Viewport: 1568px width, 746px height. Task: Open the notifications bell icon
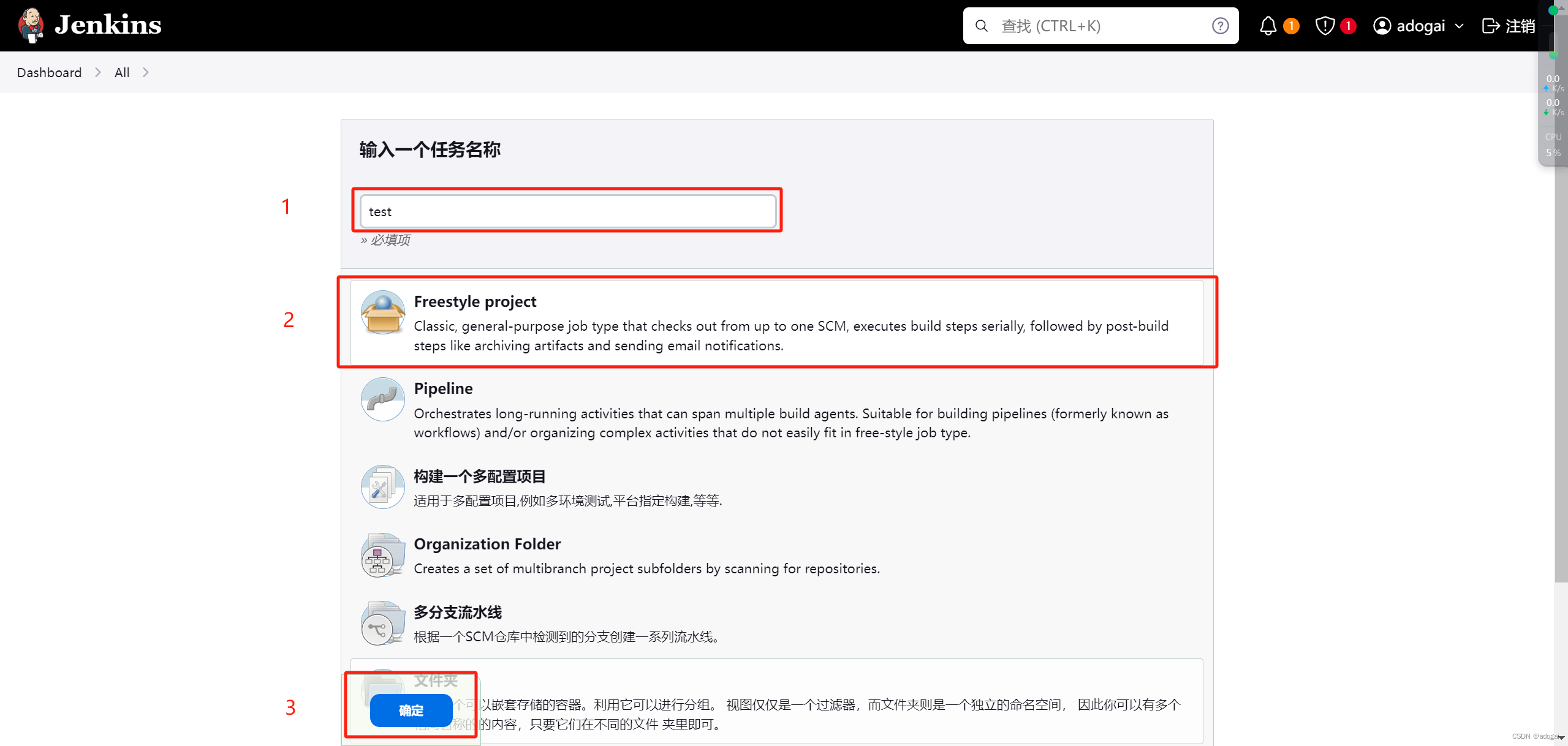coord(1268,26)
